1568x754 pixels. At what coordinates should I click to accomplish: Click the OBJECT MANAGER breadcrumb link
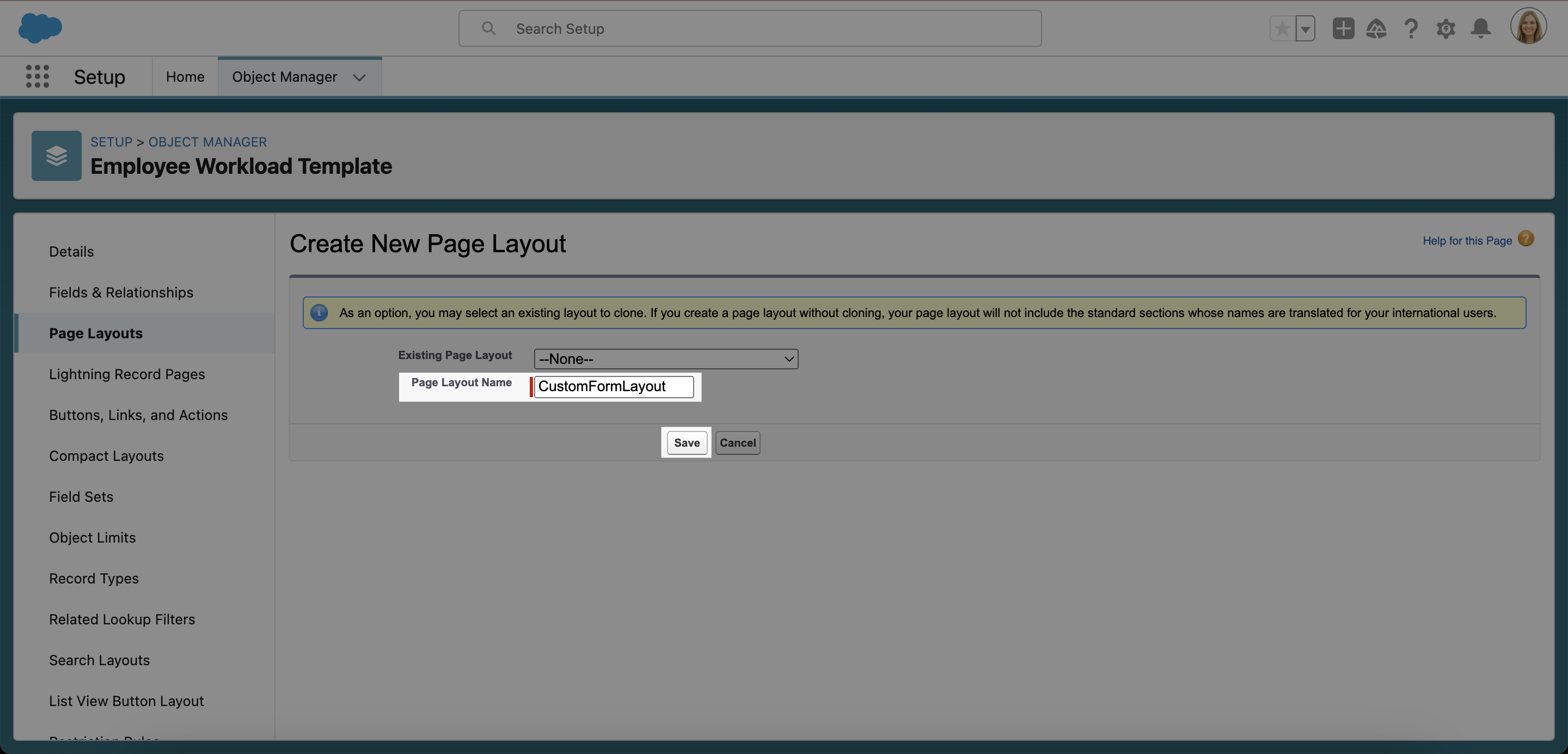point(207,142)
